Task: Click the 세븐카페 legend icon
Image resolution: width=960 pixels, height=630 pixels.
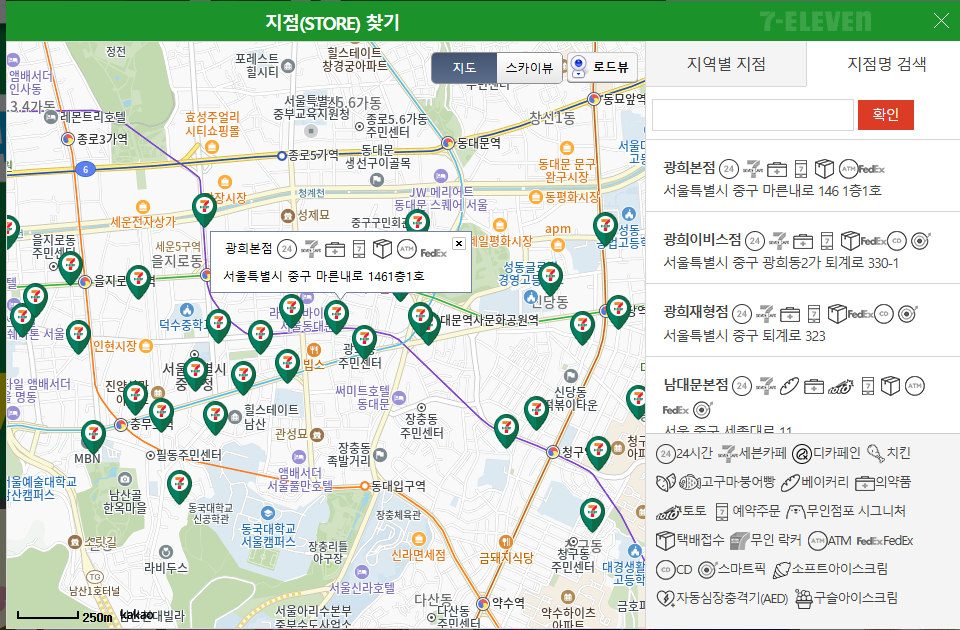Action: (x=728, y=454)
